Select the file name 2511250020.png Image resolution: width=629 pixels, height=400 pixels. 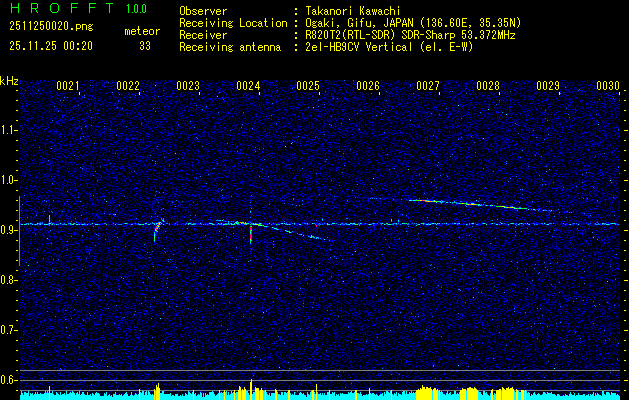[x=51, y=27]
